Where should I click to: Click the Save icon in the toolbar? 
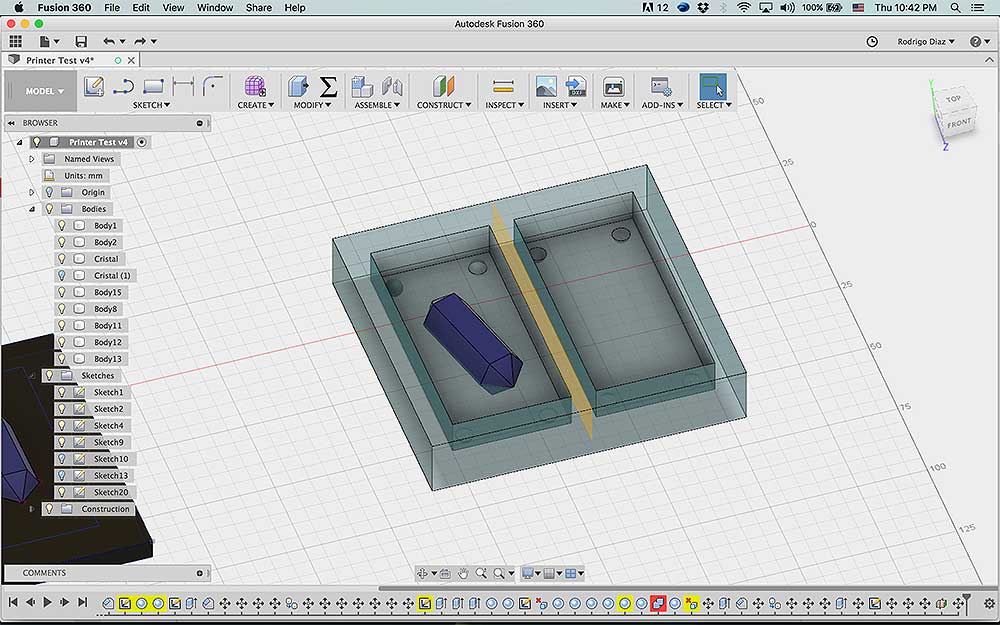[81, 41]
